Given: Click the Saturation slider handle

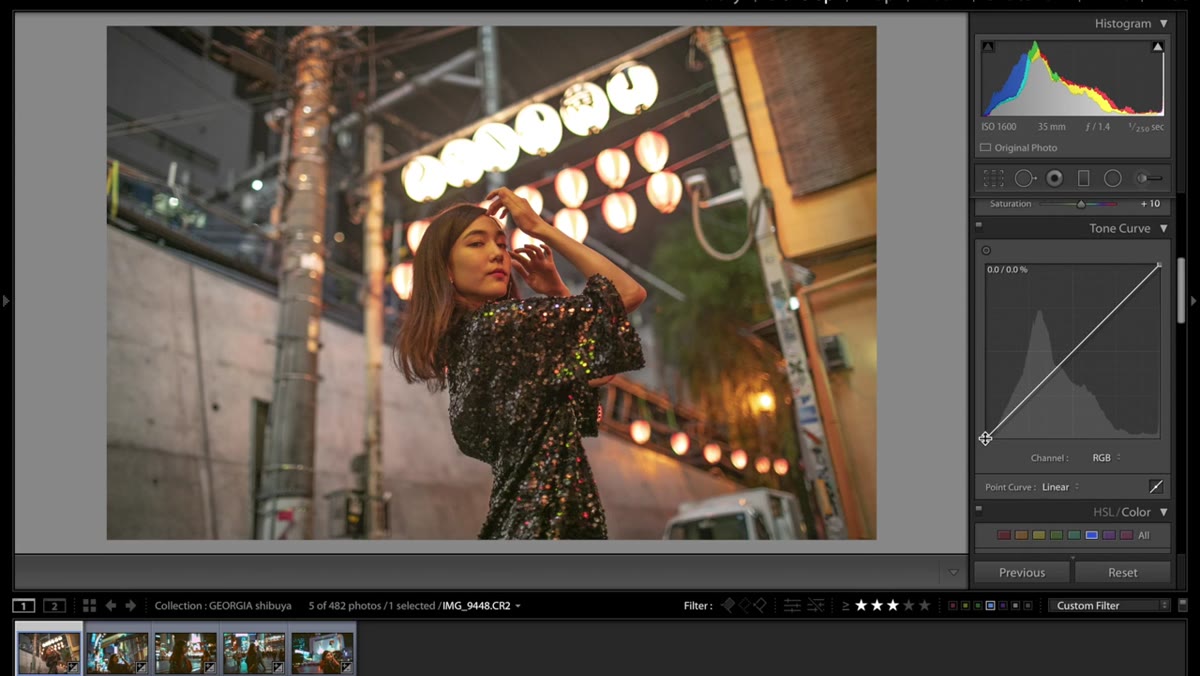Looking at the screenshot, I should (1080, 204).
